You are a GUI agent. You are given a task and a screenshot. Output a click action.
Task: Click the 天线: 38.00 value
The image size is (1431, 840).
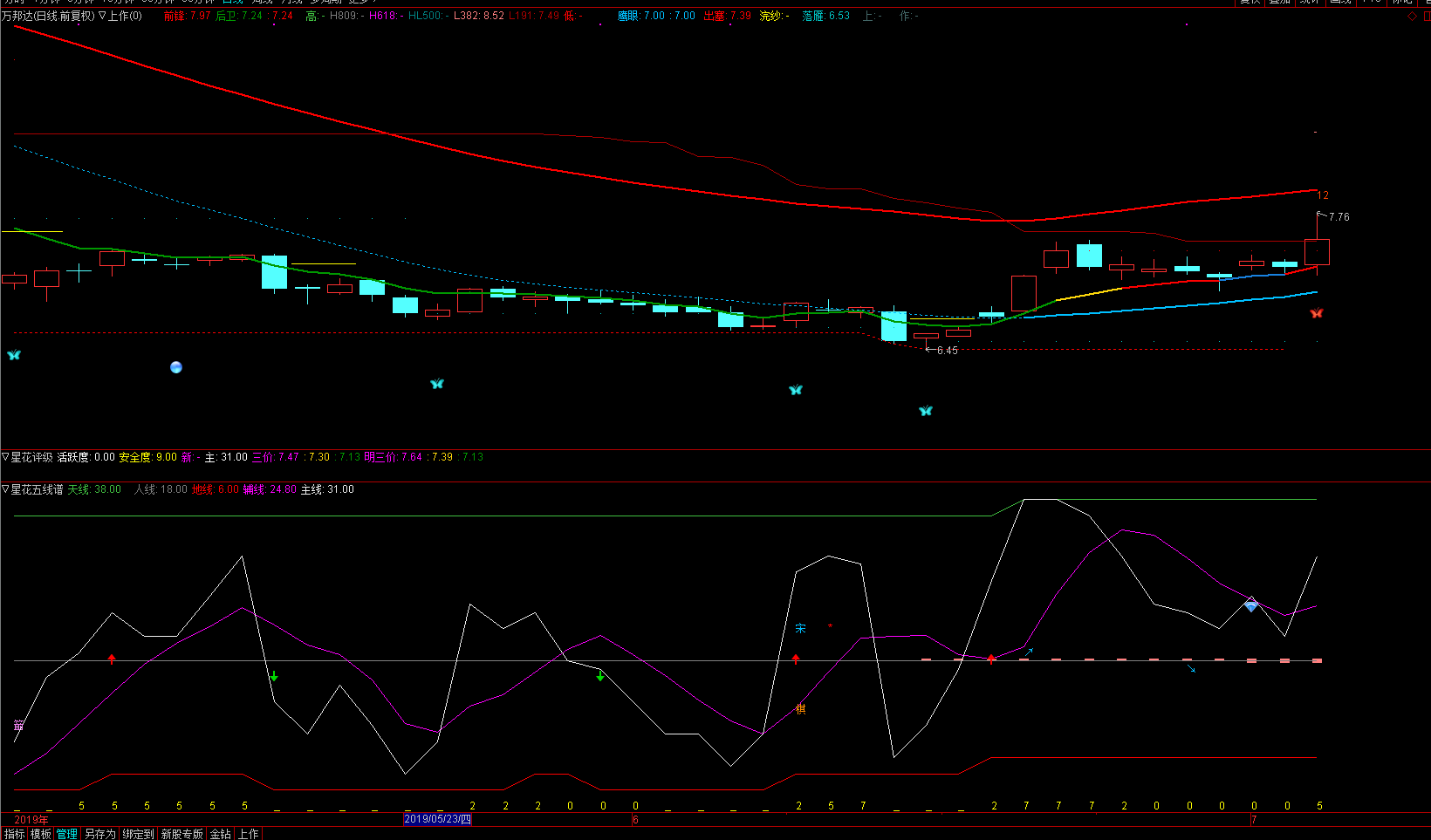(x=94, y=489)
